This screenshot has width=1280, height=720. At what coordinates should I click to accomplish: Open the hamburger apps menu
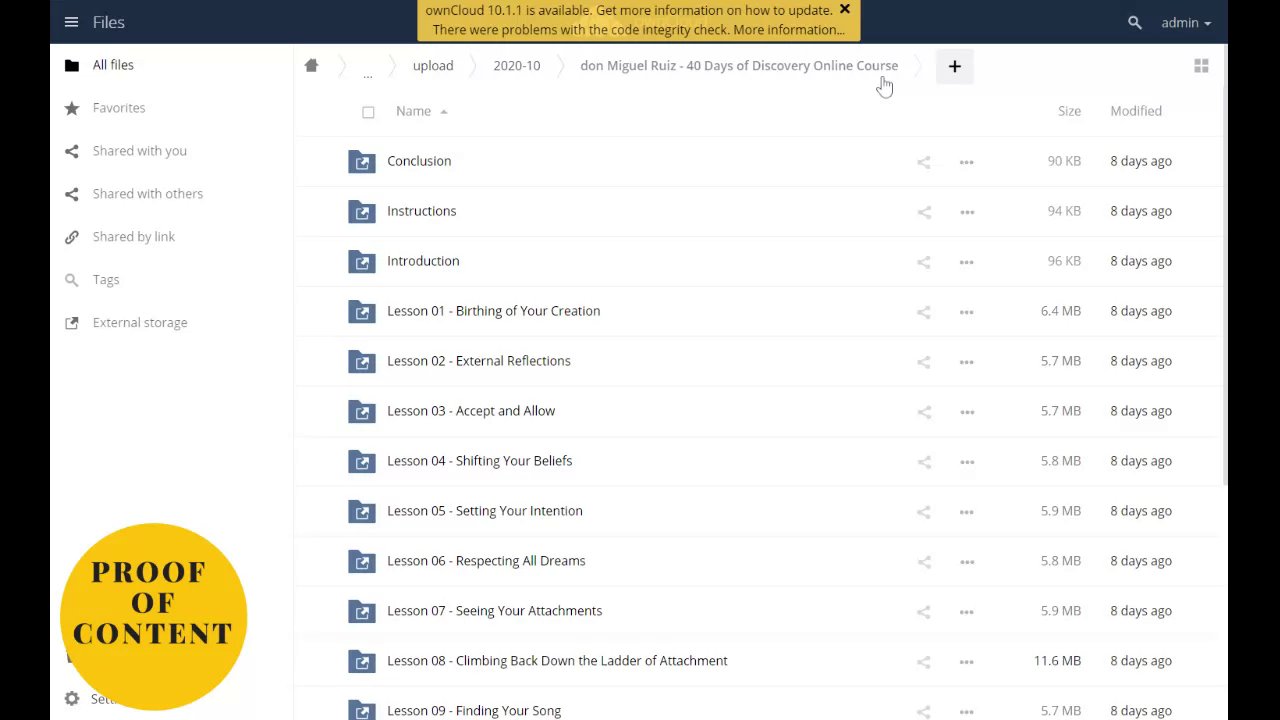[71, 22]
